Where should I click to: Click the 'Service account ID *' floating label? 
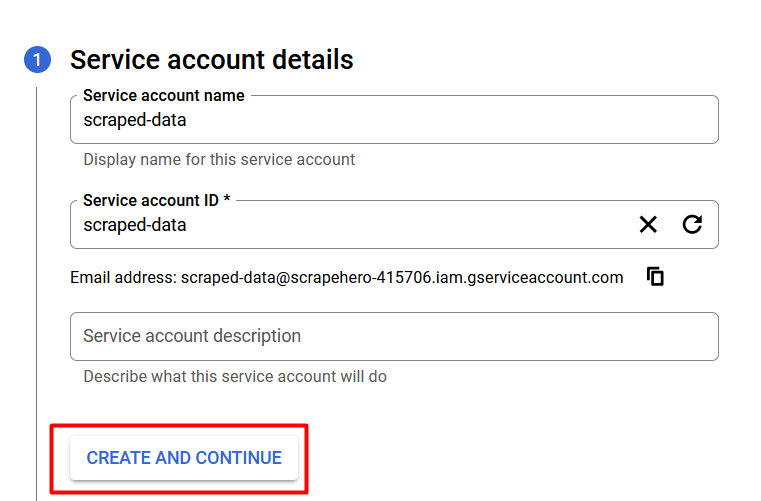coord(156,200)
